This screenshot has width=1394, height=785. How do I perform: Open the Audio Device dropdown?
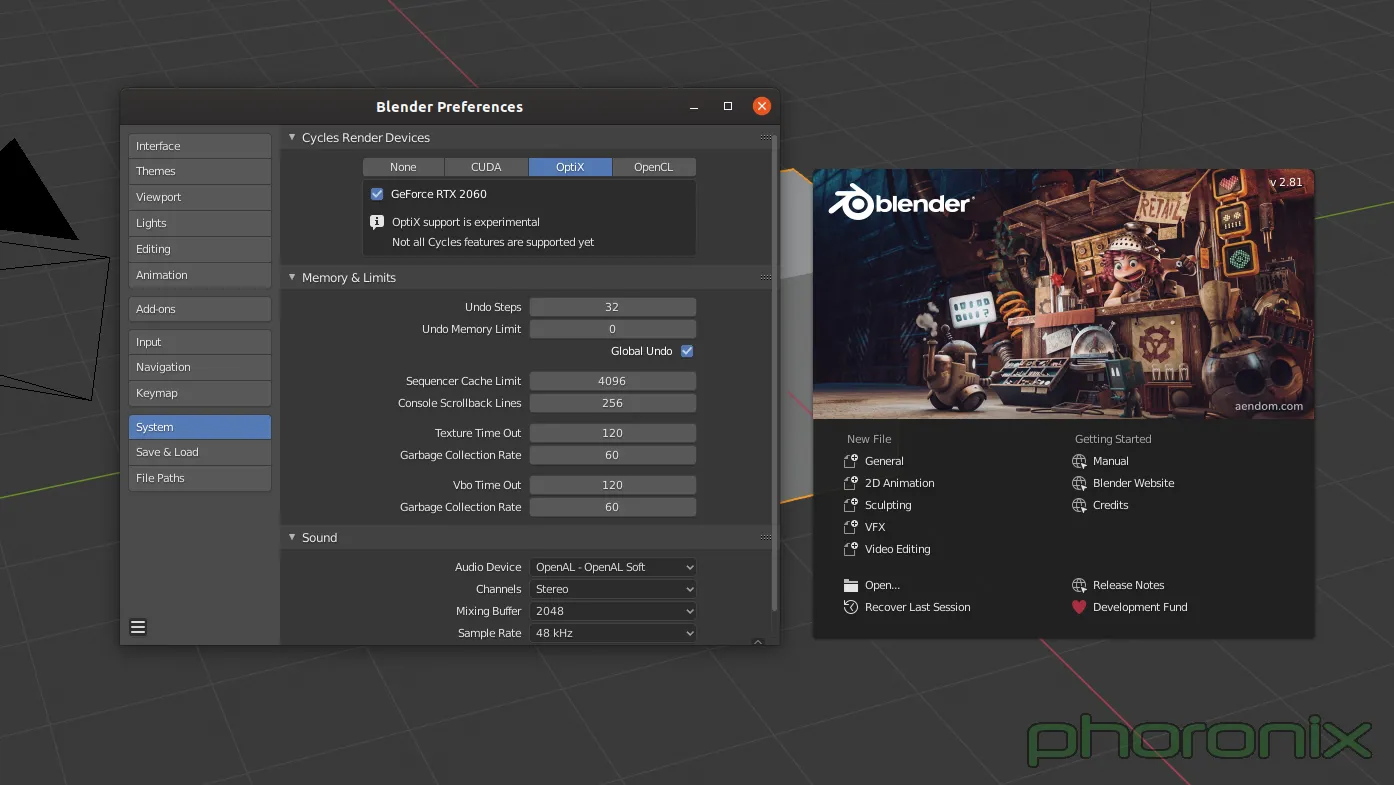(613, 567)
